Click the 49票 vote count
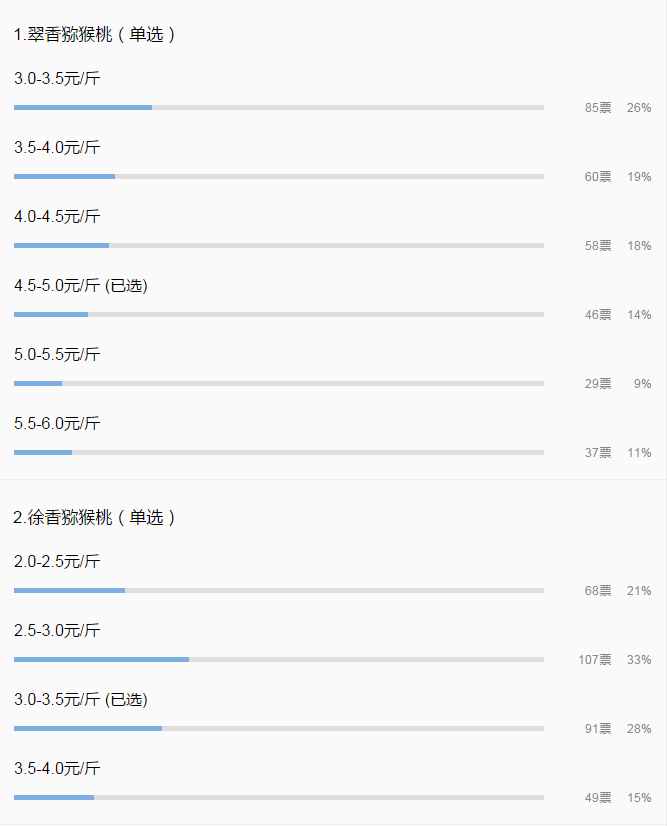Viewport: 667px width, 826px height. tap(598, 798)
